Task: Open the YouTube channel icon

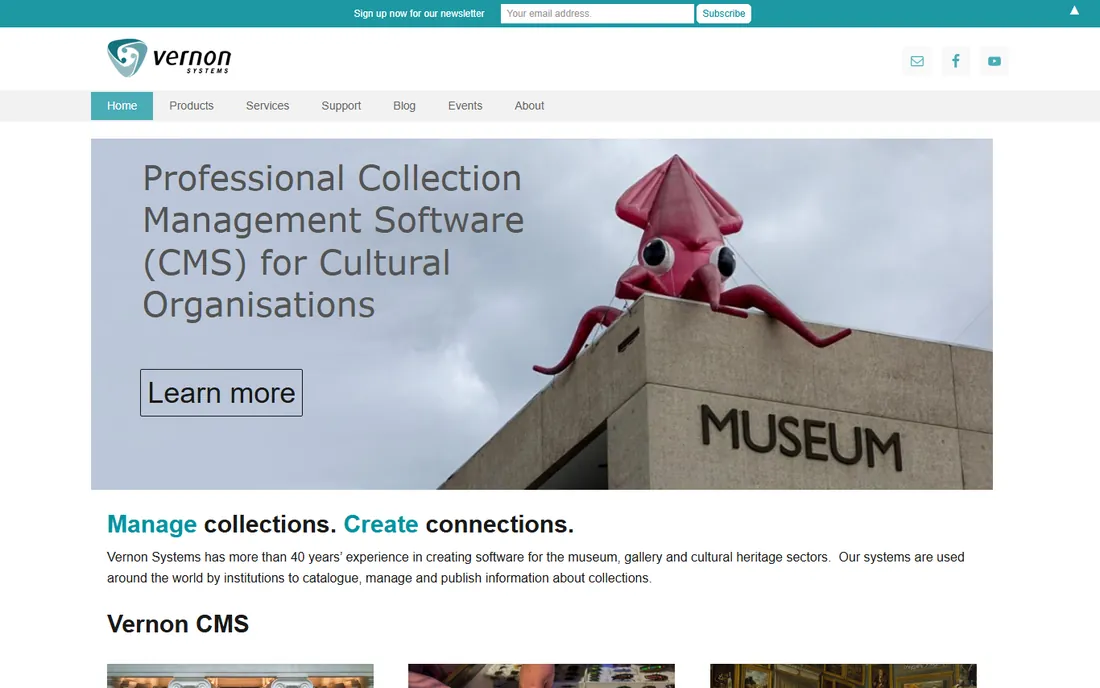Action: [994, 61]
